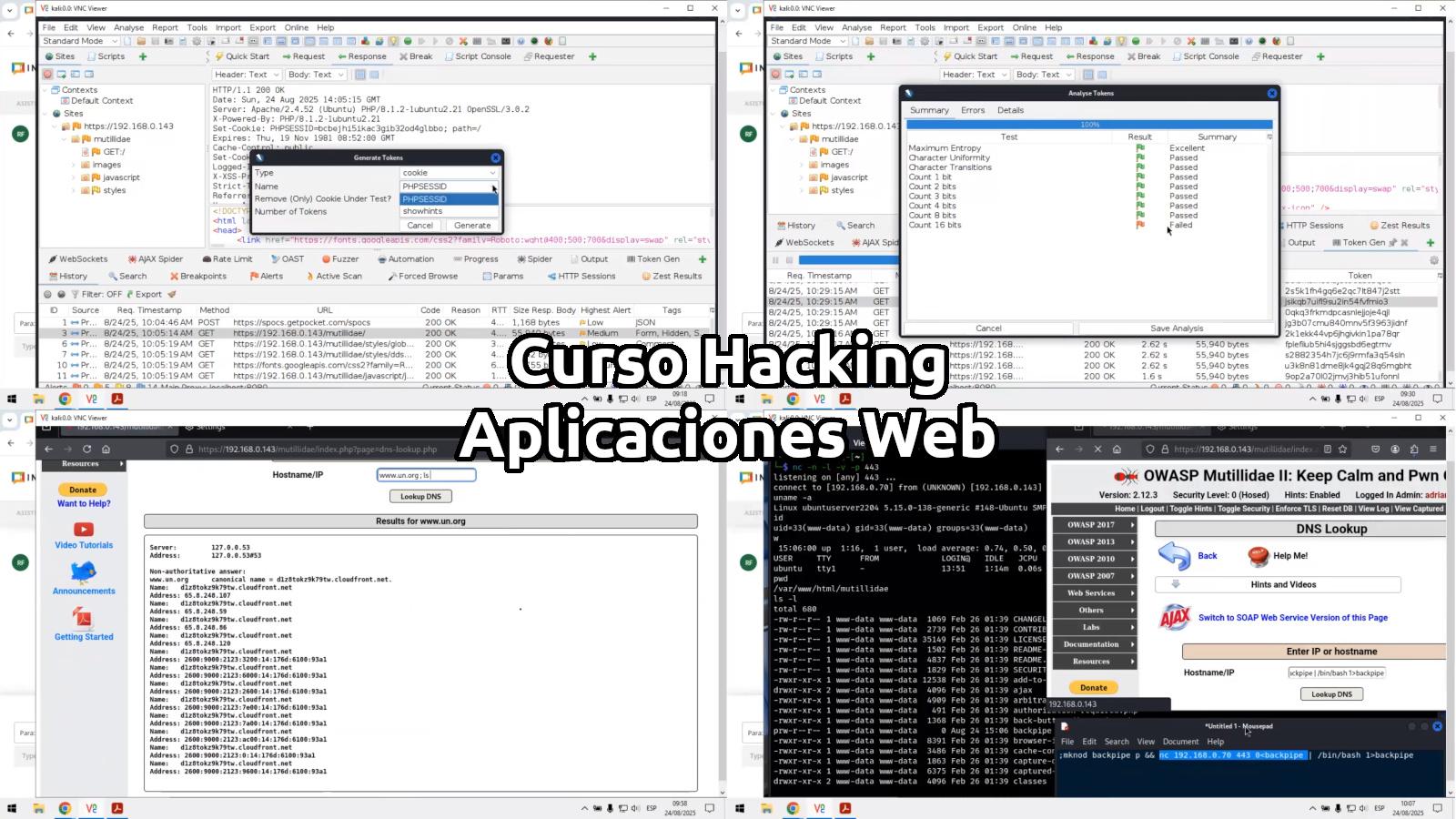
Task: Stop token generation with the square stop icon
Action: click(789, 260)
